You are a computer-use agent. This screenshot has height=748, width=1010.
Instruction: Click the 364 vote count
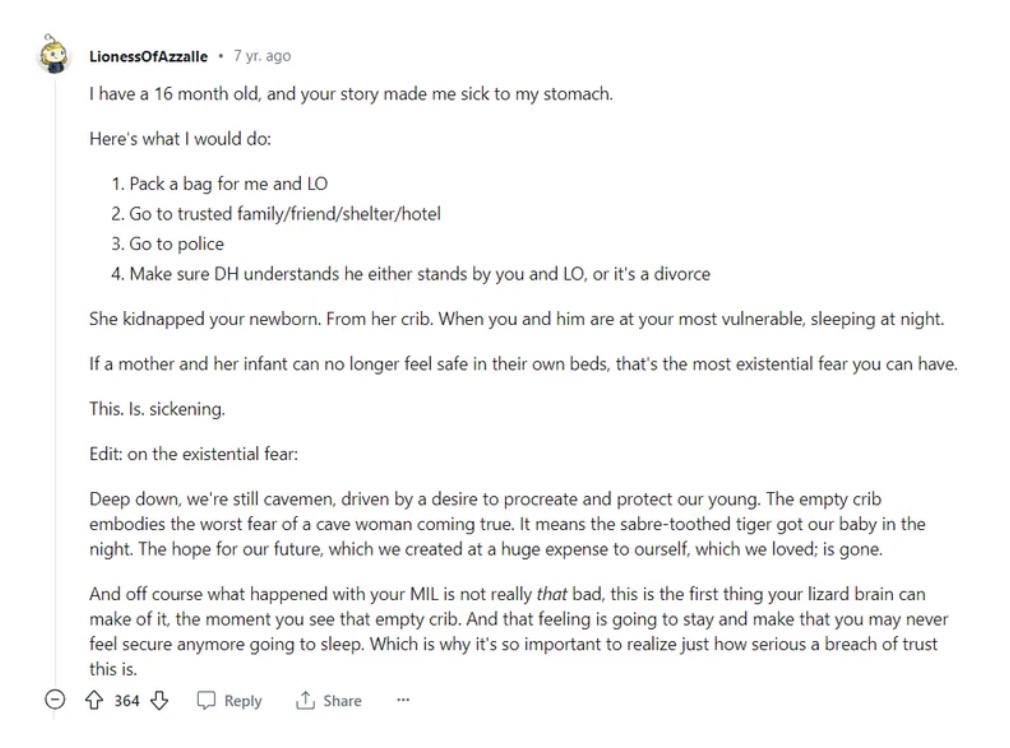[x=127, y=700]
